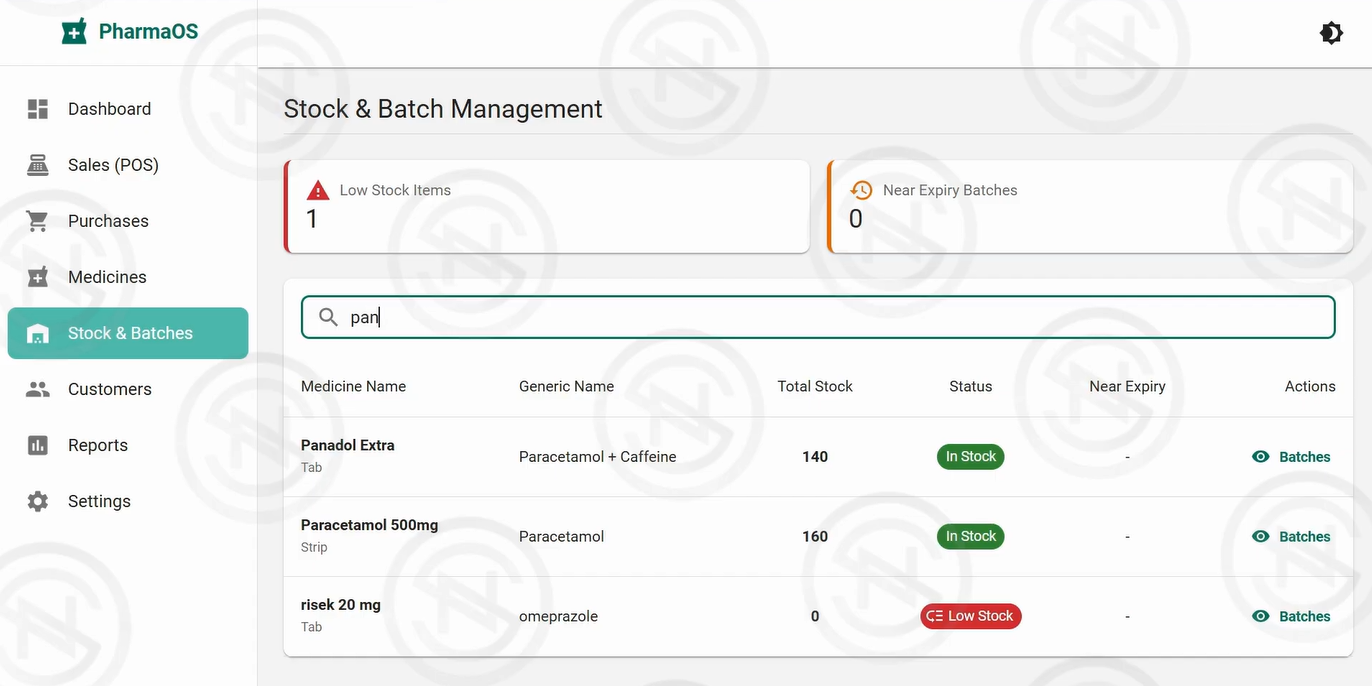
Task: Click the Medicines kit icon
Action: click(x=38, y=277)
